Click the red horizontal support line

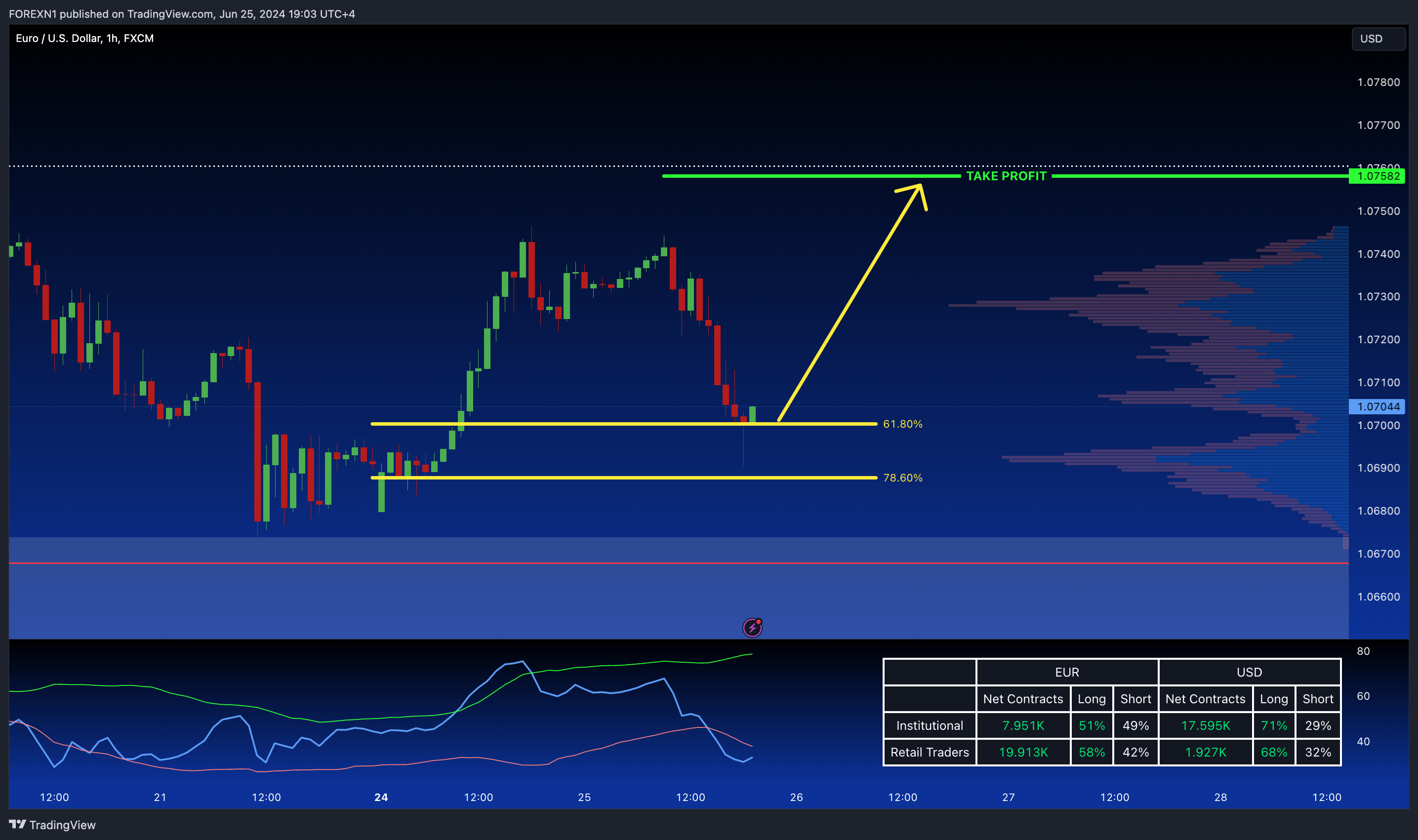click(x=679, y=563)
